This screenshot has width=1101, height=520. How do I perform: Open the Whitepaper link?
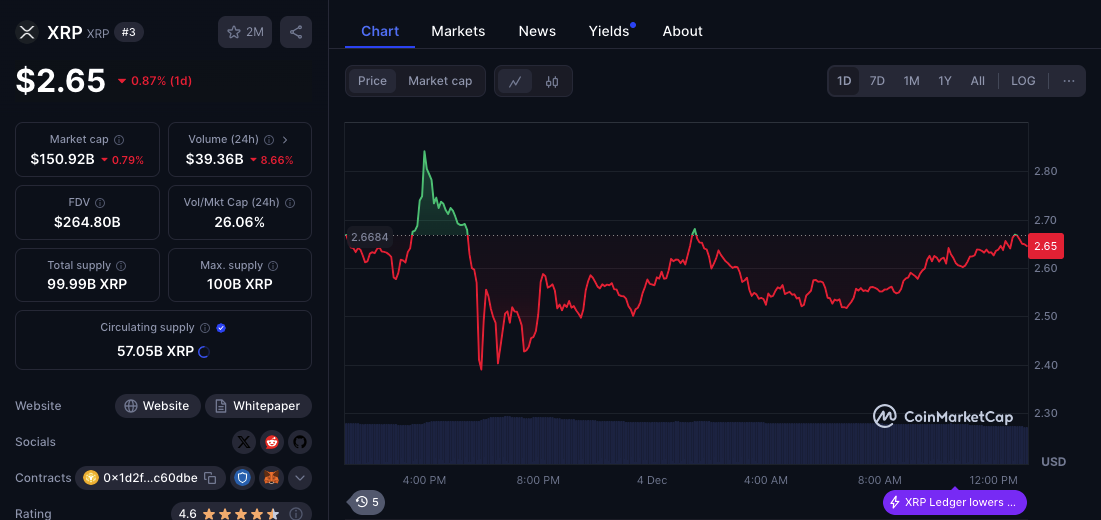coord(258,406)
